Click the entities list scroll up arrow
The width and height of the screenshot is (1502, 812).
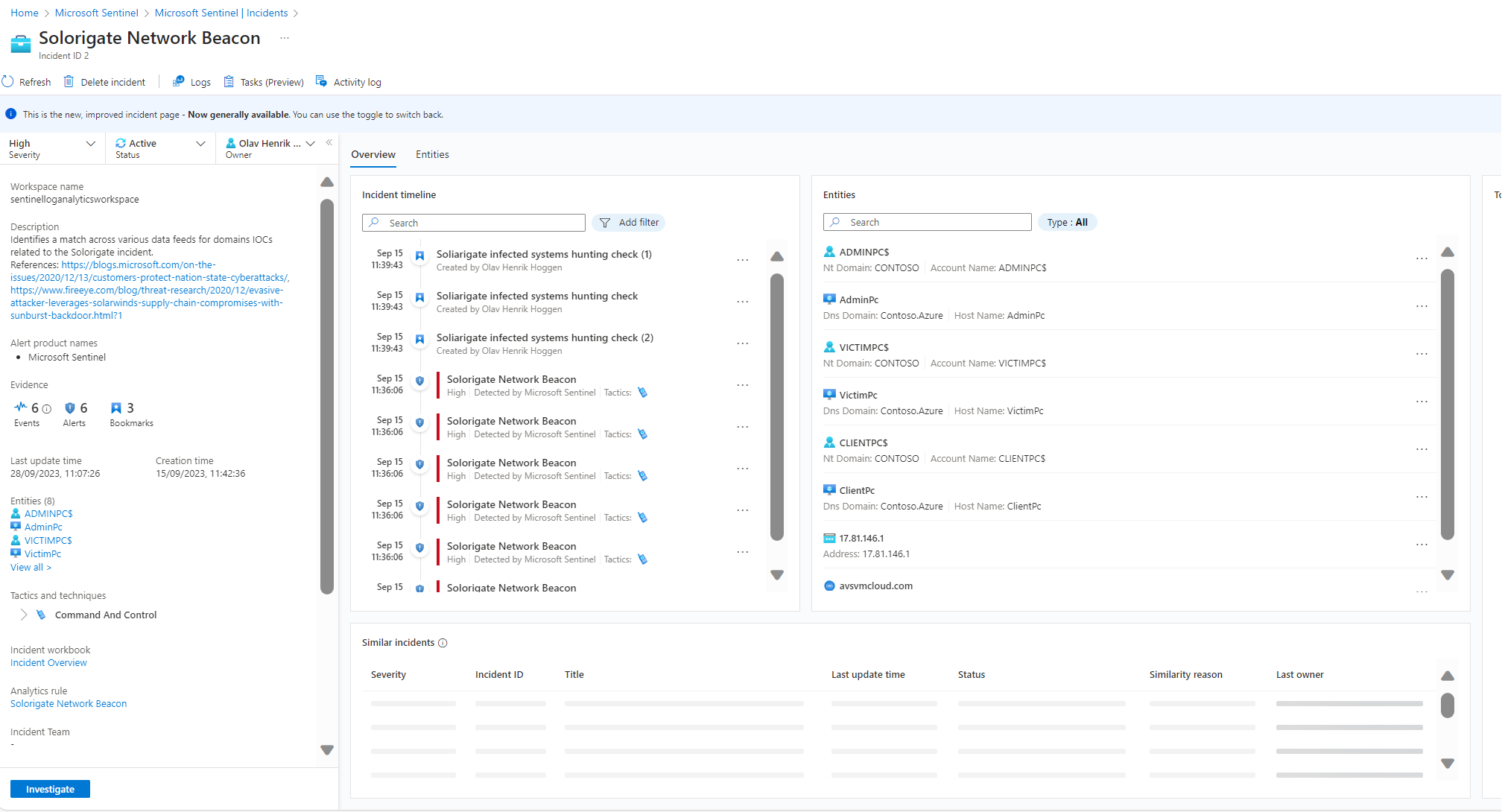1448,252
